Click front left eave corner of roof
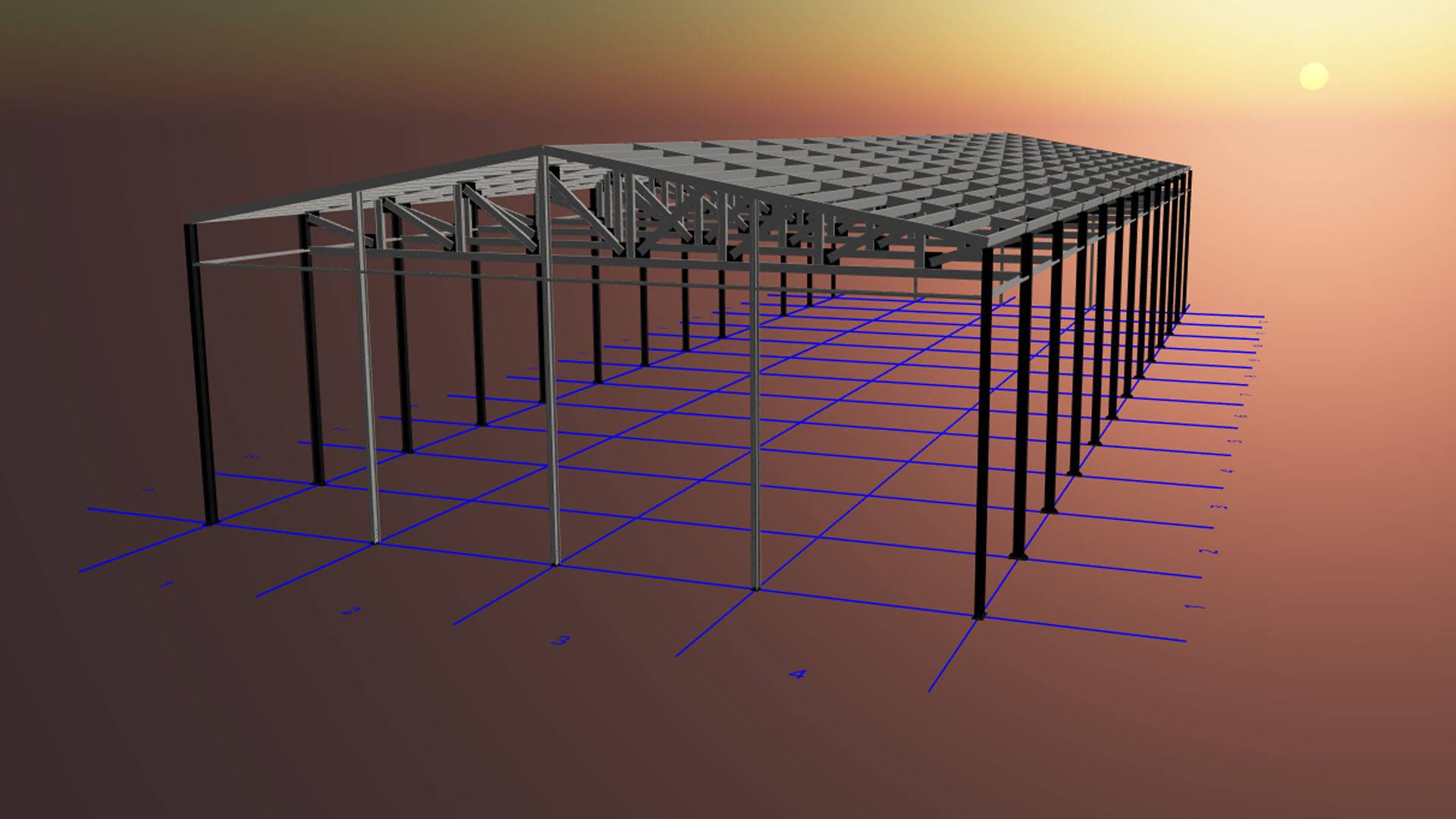Image resolution: width=1456 pixels, height=819 pixels. [190, 224]
